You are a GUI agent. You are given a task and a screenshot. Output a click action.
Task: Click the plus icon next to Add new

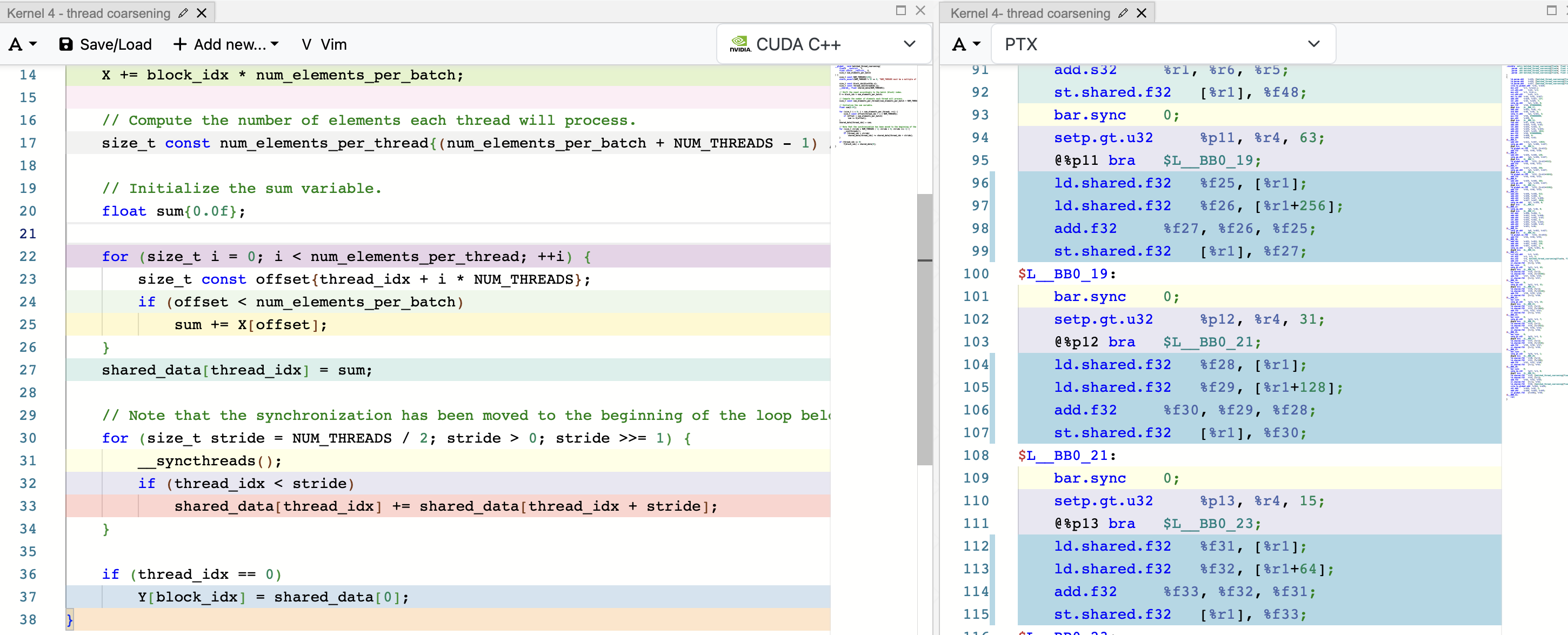coord(179,44)
